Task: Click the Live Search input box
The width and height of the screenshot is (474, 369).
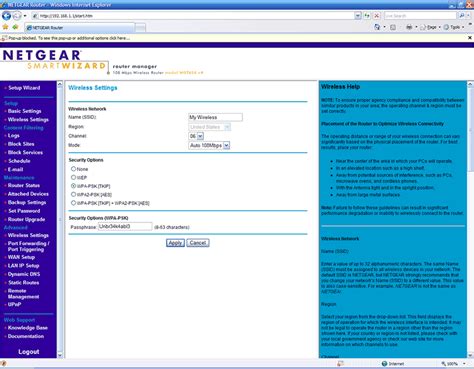Action: coord(420,16)
